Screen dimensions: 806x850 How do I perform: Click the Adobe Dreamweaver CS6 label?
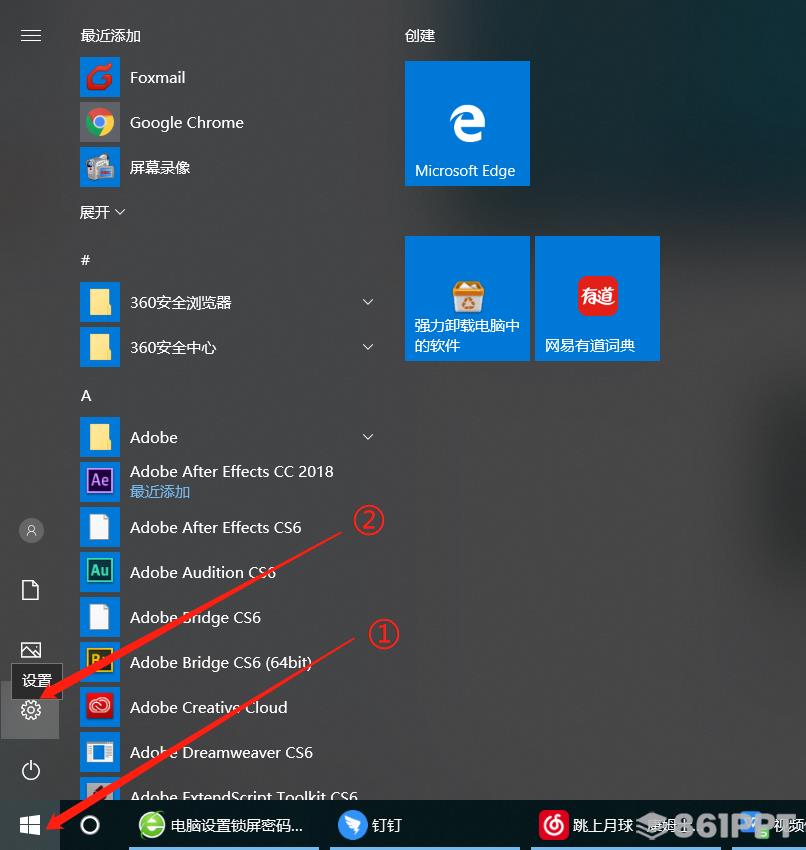point(221,752)
